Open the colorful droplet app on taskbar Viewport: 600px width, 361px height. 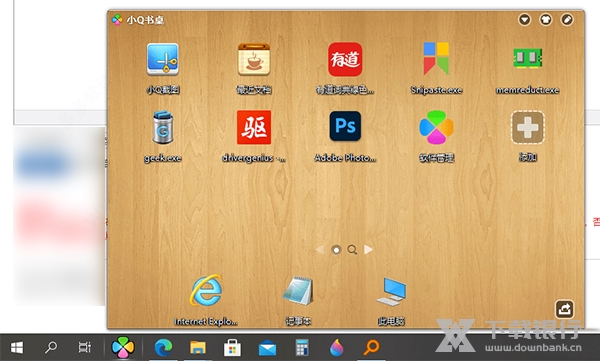(x=337, y=348)
